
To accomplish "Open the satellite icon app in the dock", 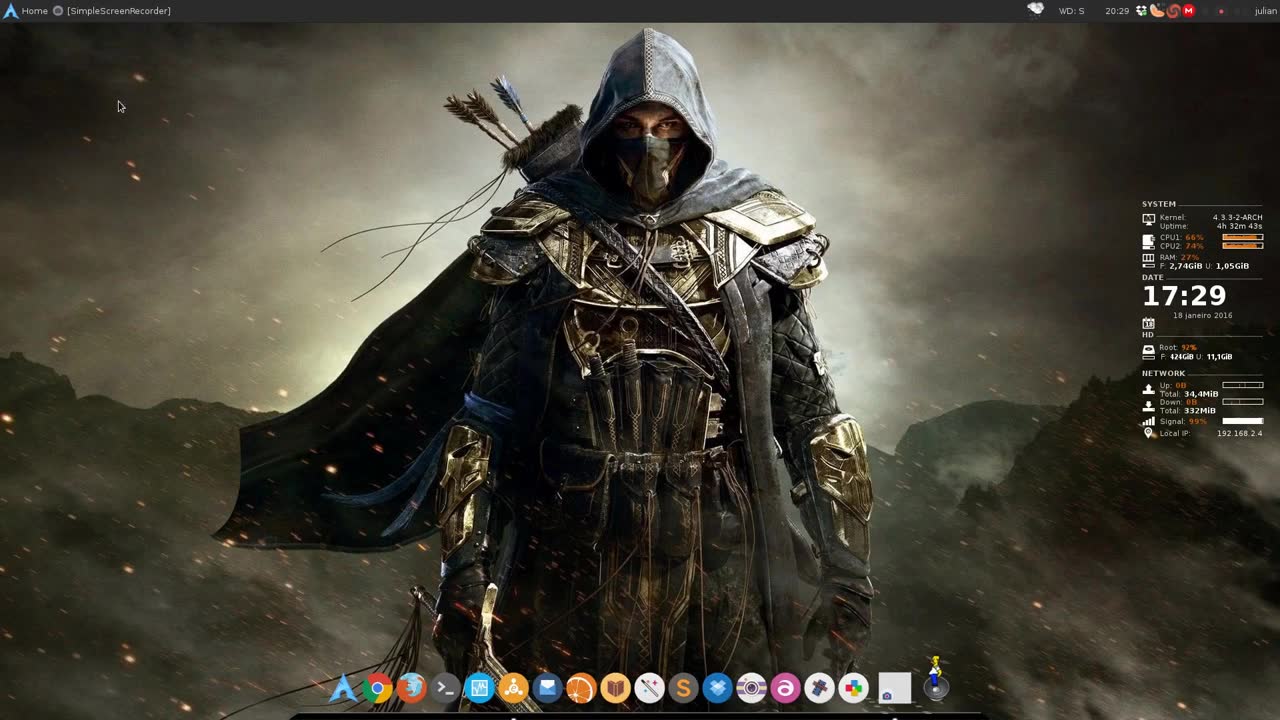I will tap(819, 688).
